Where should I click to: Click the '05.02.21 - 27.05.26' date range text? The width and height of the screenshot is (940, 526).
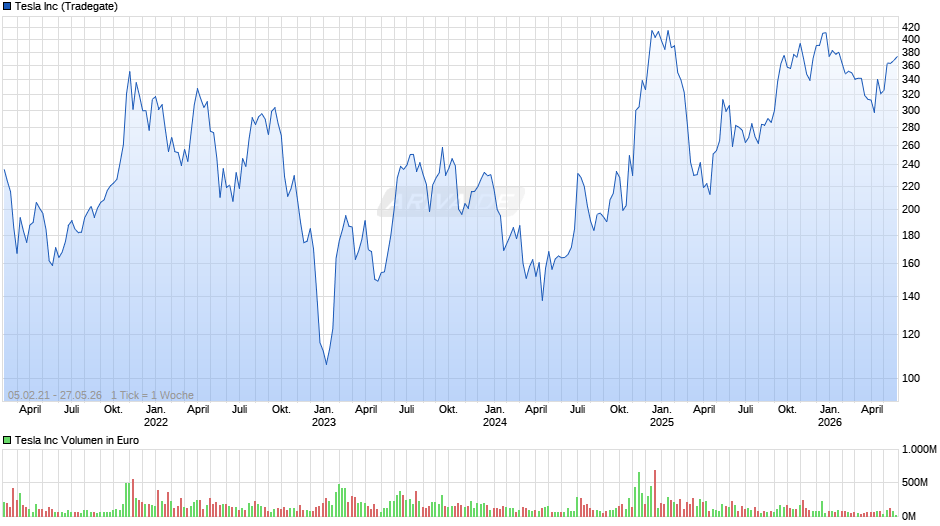pyautogui.click(x=55, y=395)
